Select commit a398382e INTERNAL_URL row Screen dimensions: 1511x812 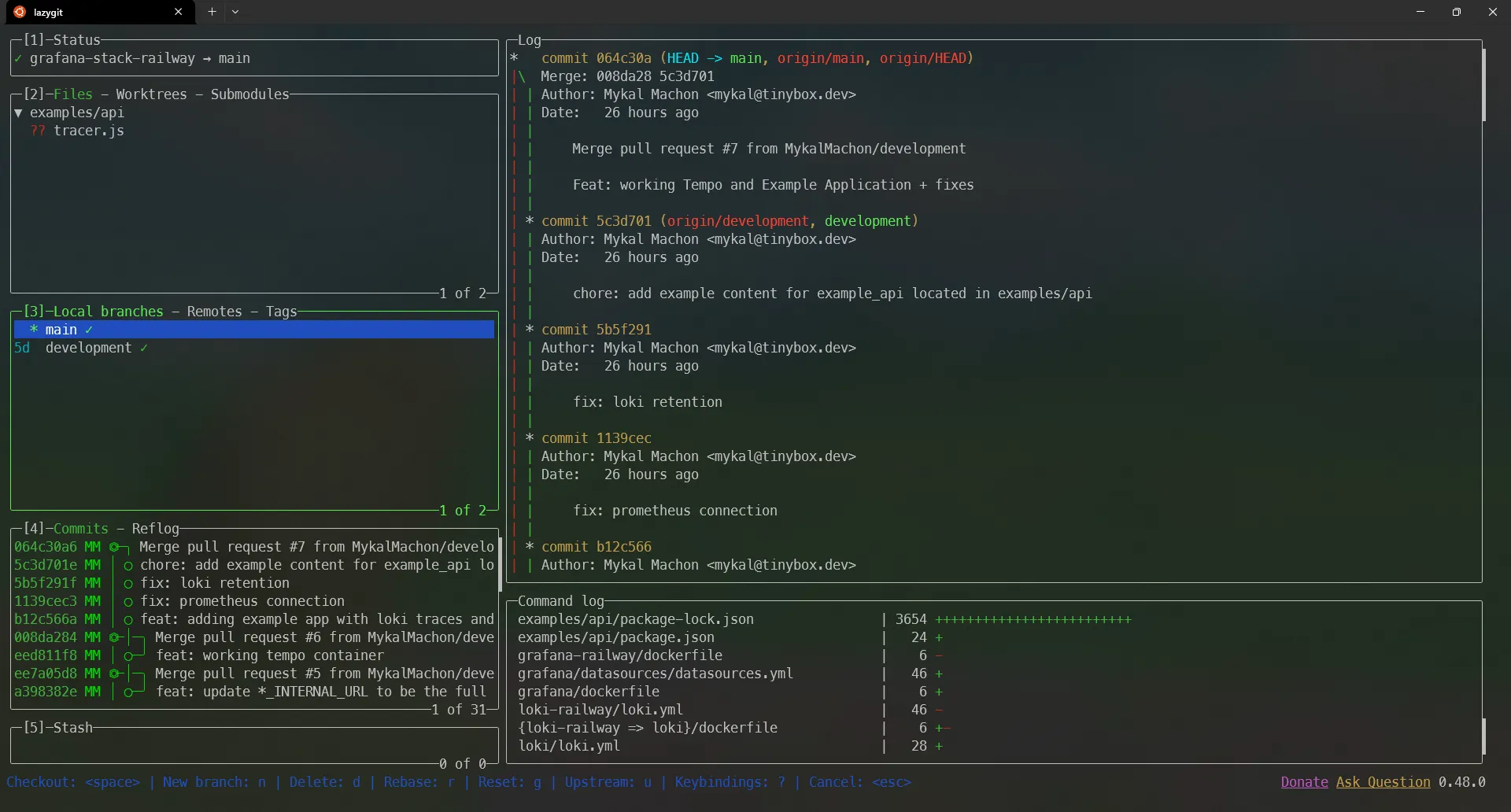point(254,692)
